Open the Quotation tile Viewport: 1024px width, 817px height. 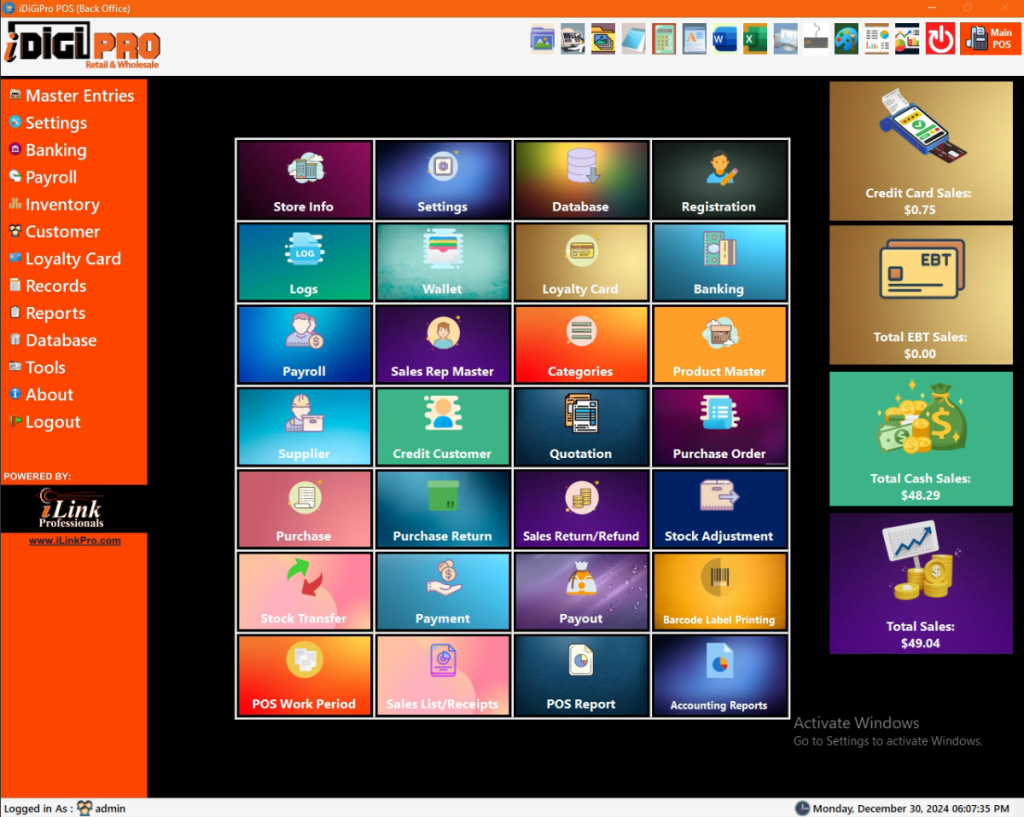581,426
